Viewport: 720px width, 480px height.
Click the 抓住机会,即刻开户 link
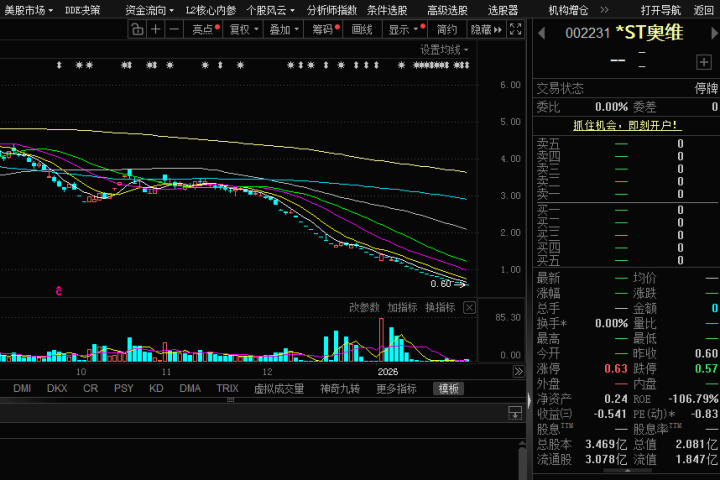[625, 125]
